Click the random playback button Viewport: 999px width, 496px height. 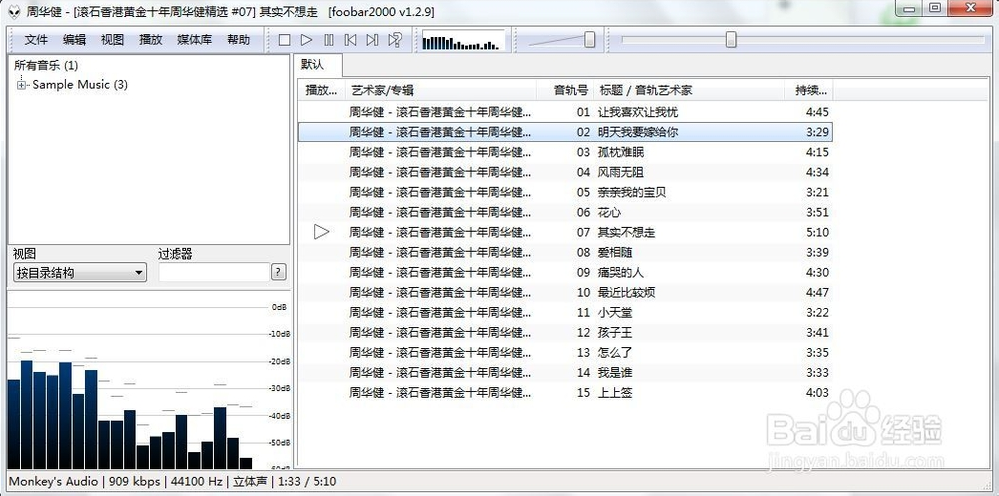pyautogui.click(x=395, y=40)
